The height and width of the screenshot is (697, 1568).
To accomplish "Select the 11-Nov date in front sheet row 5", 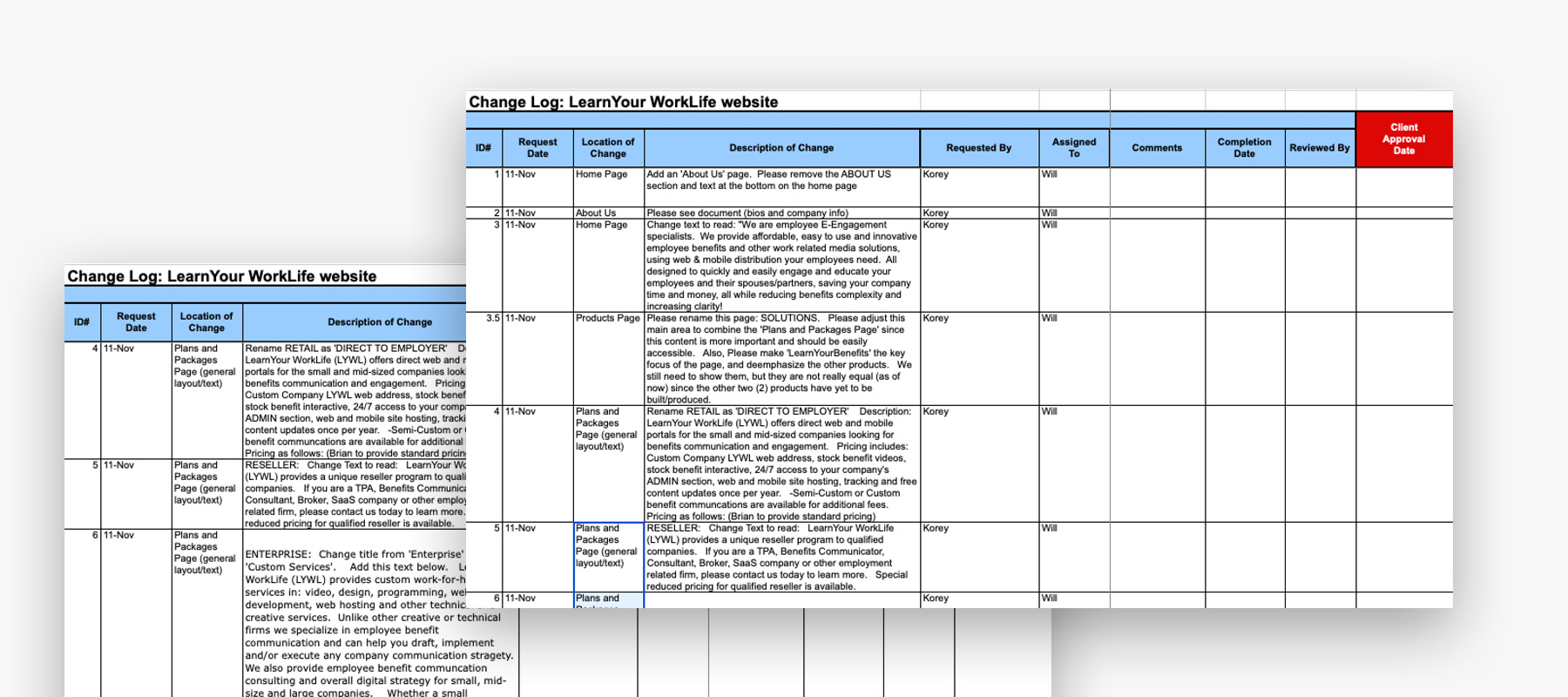I will (x=537, y=557).
